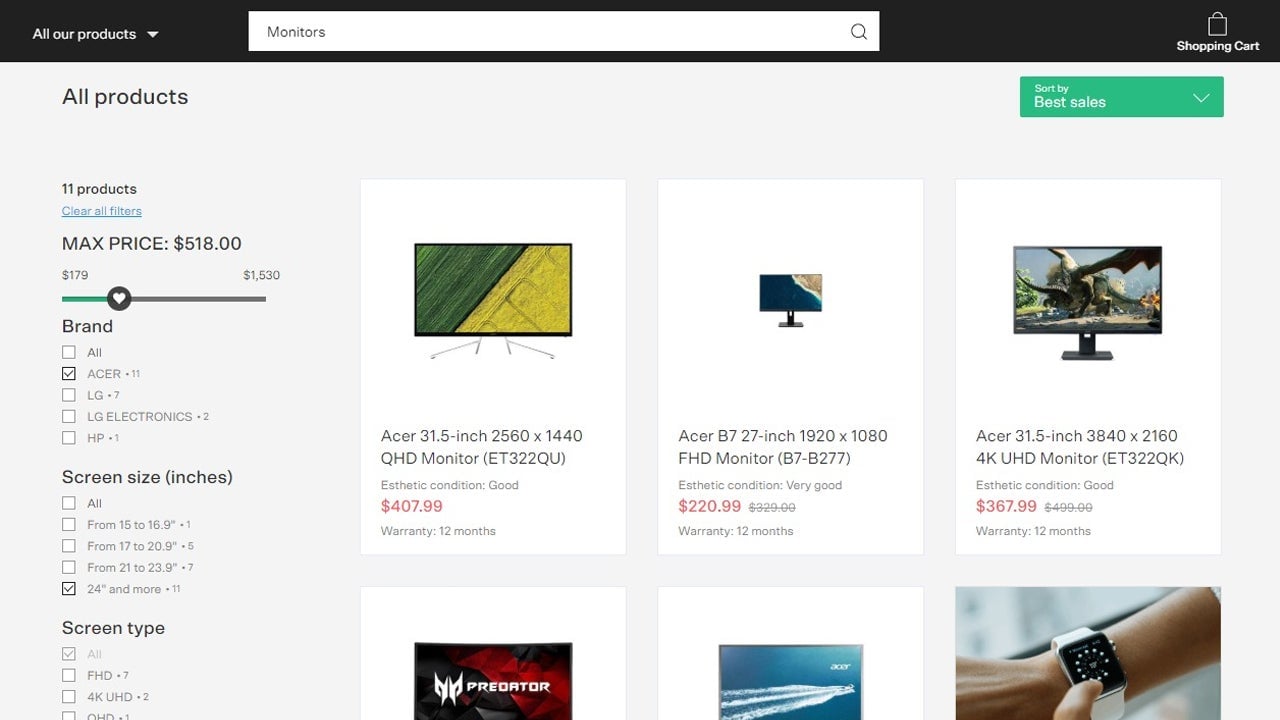Check the From 21 to 23.9" checkbox
This screenshot has width=1280, height=720.
pos(69,567)
